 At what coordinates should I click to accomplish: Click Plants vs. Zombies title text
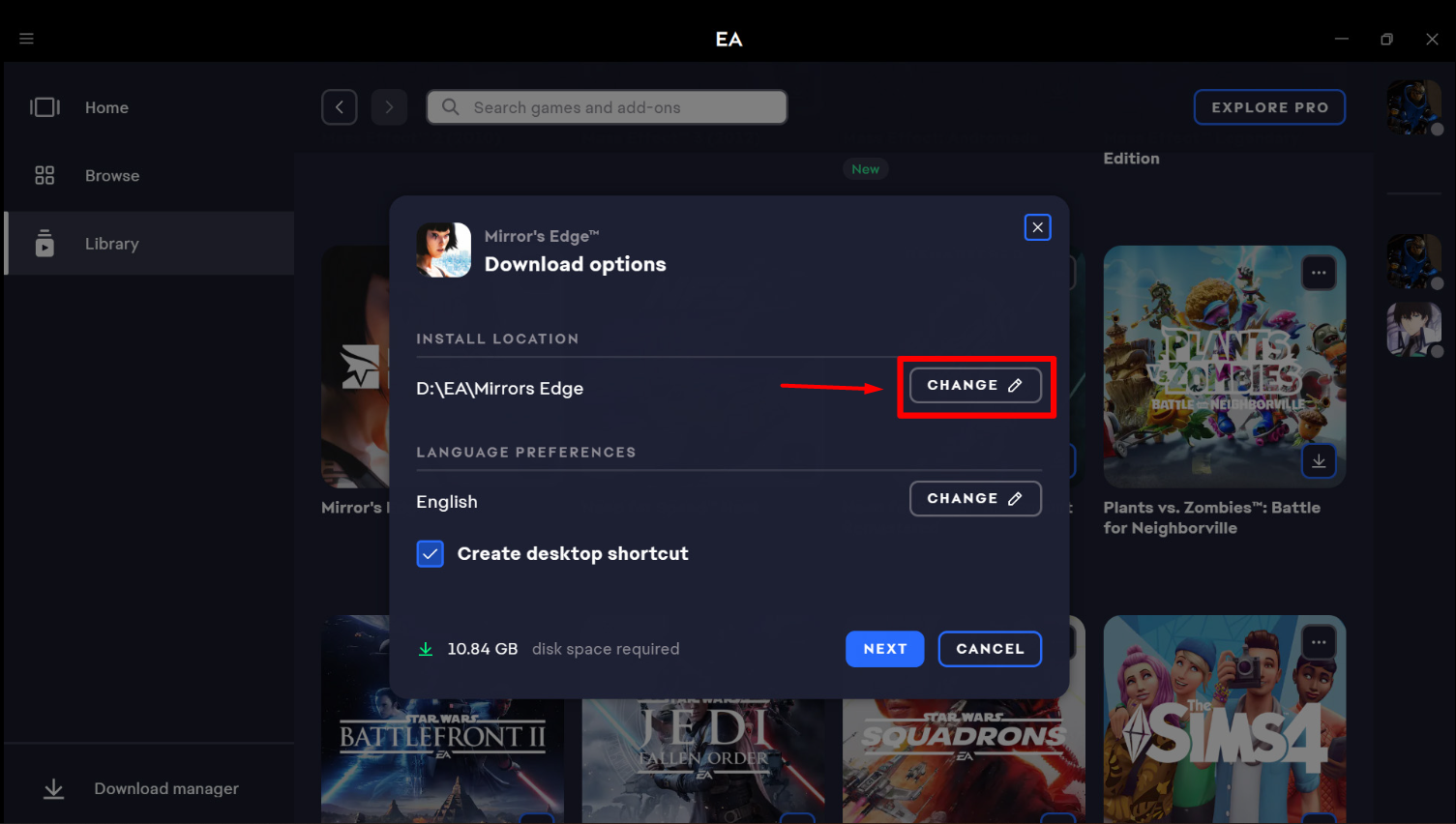1211,517
